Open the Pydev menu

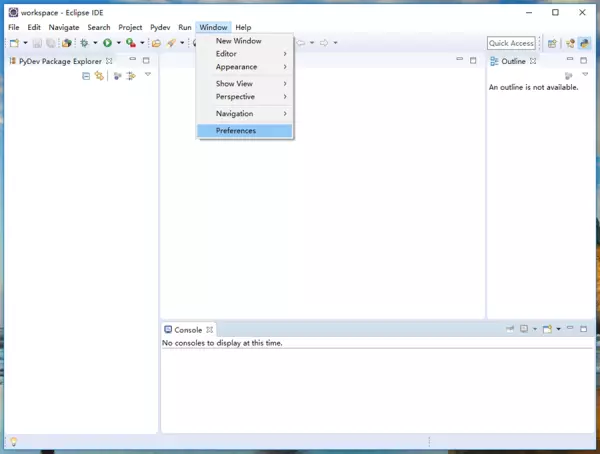click(x=160, y=27)
